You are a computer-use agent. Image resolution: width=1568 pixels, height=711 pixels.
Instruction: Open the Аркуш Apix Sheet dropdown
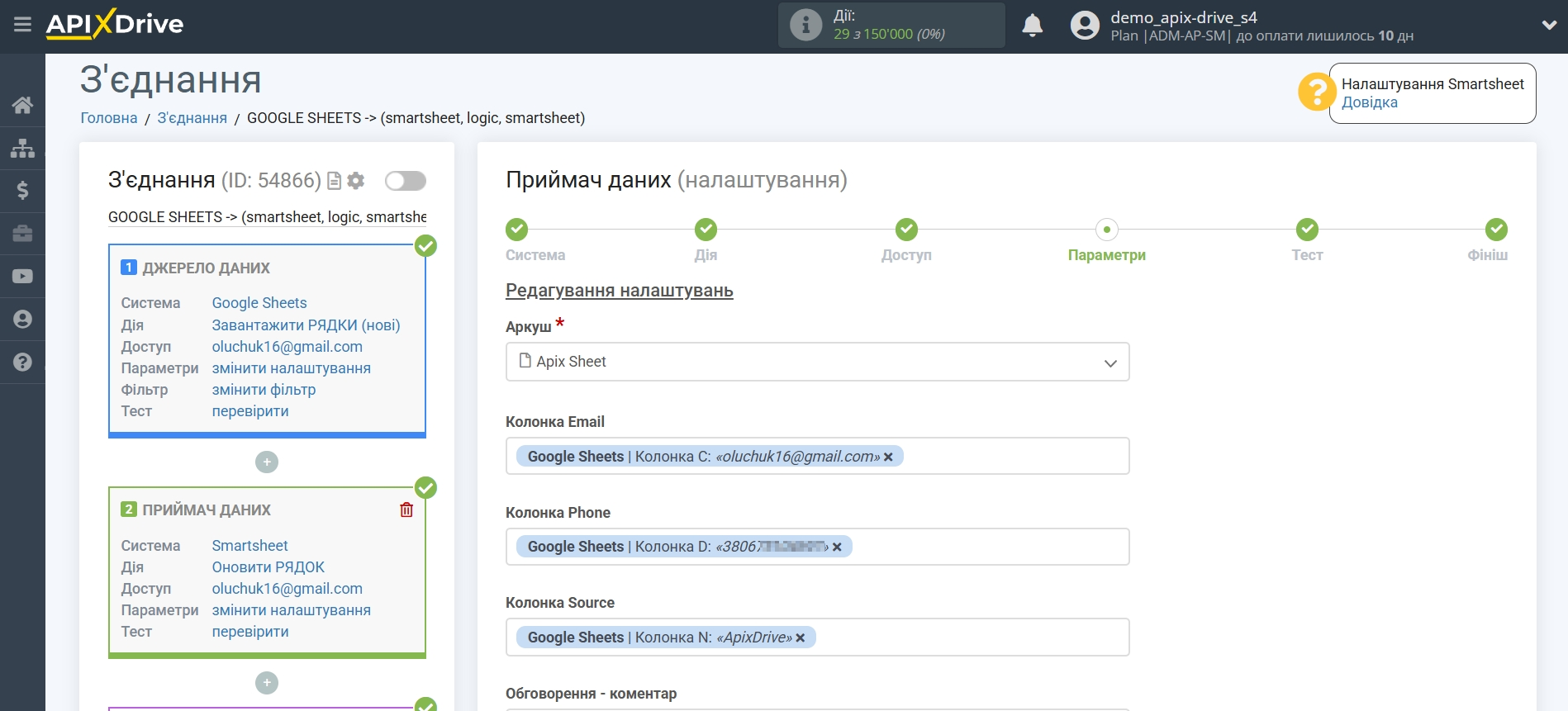[x=817, y=362]
